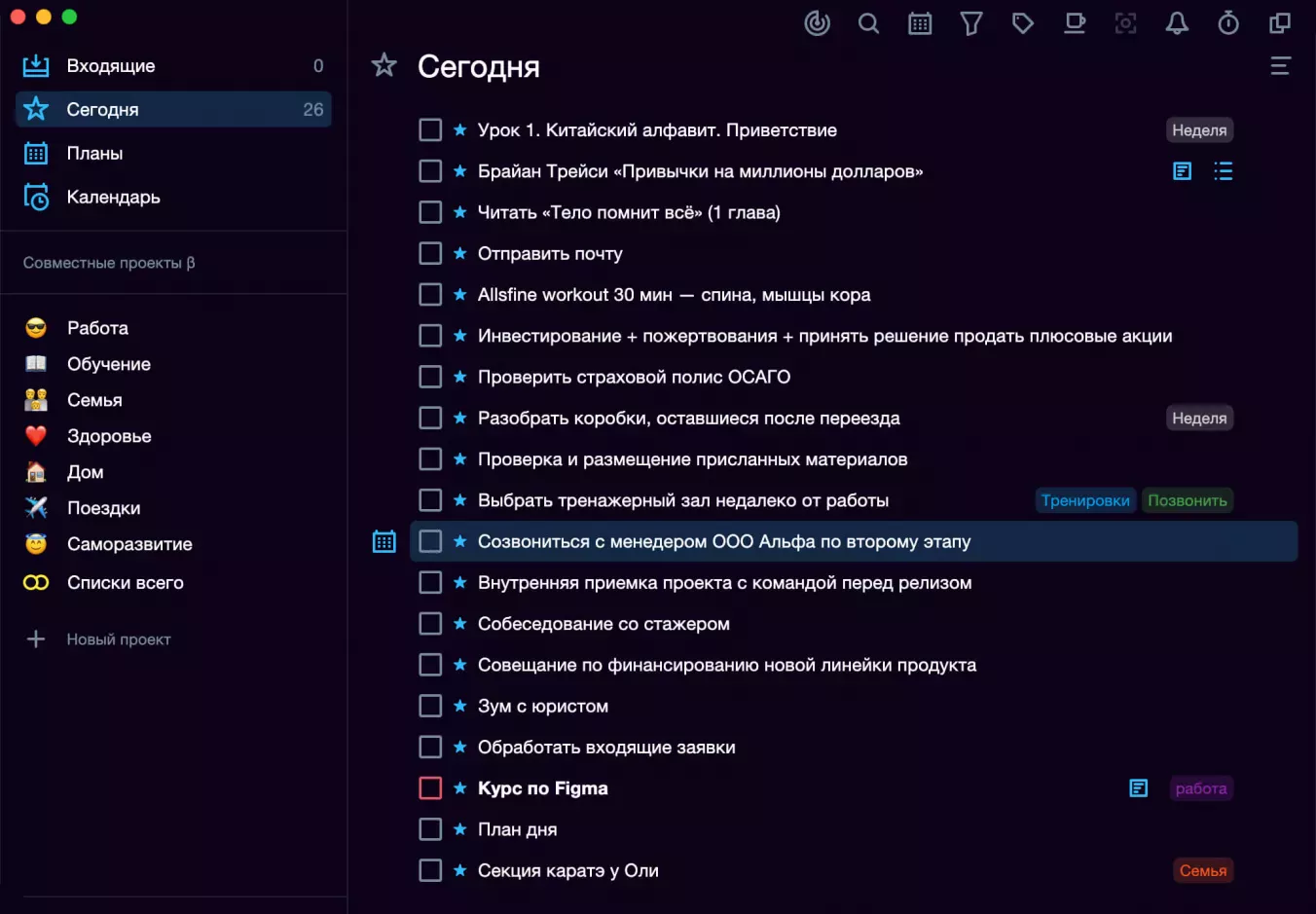Create a Новый проект

(119, 640)
